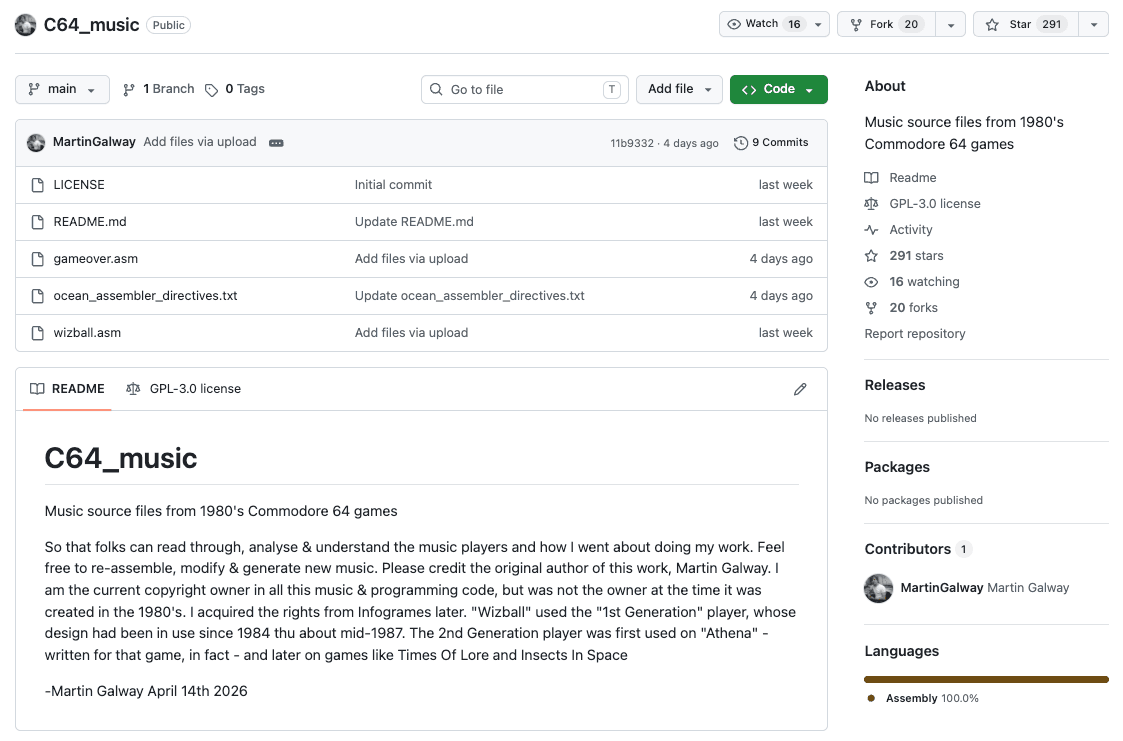
Task: Open the Watch notification options dropdown arrow
Action: click(x=818, y=24)
